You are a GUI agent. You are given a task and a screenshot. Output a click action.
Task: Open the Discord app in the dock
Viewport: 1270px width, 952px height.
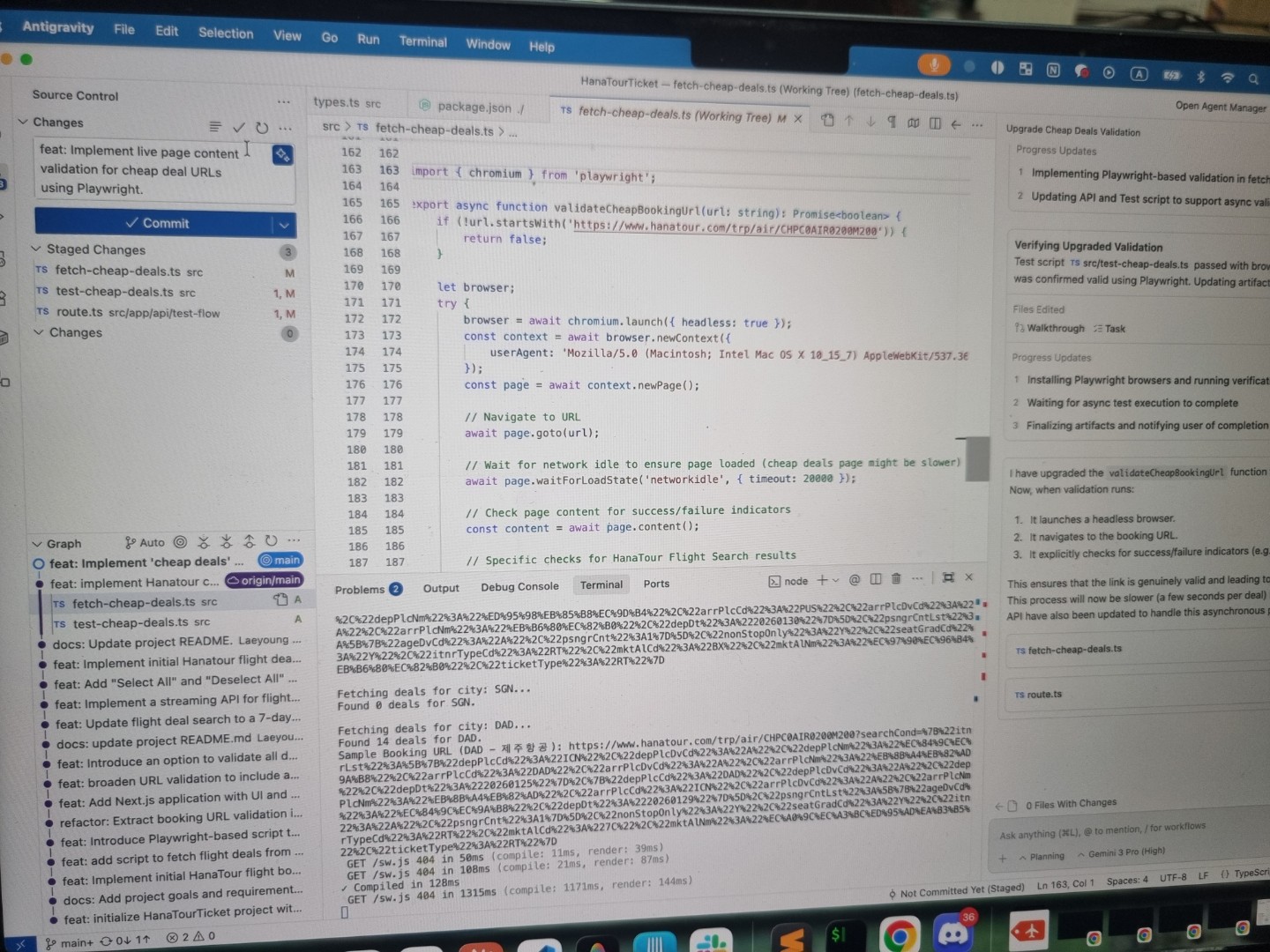point(952,933)
